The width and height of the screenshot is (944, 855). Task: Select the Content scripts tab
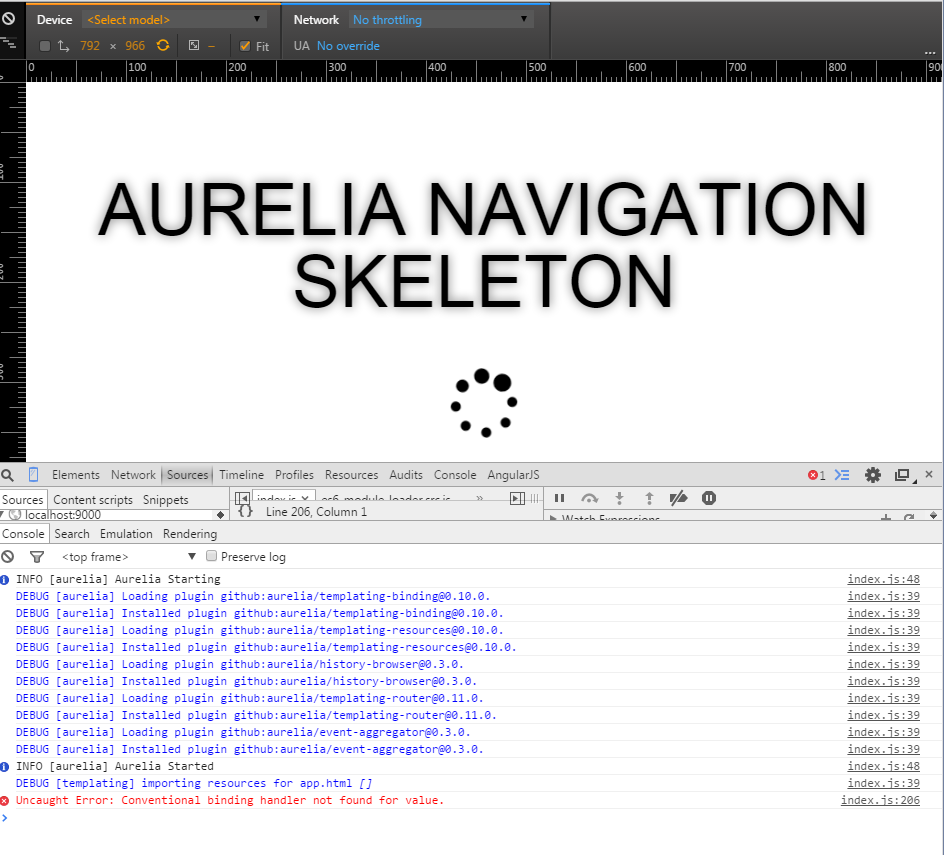click(93, 500)
